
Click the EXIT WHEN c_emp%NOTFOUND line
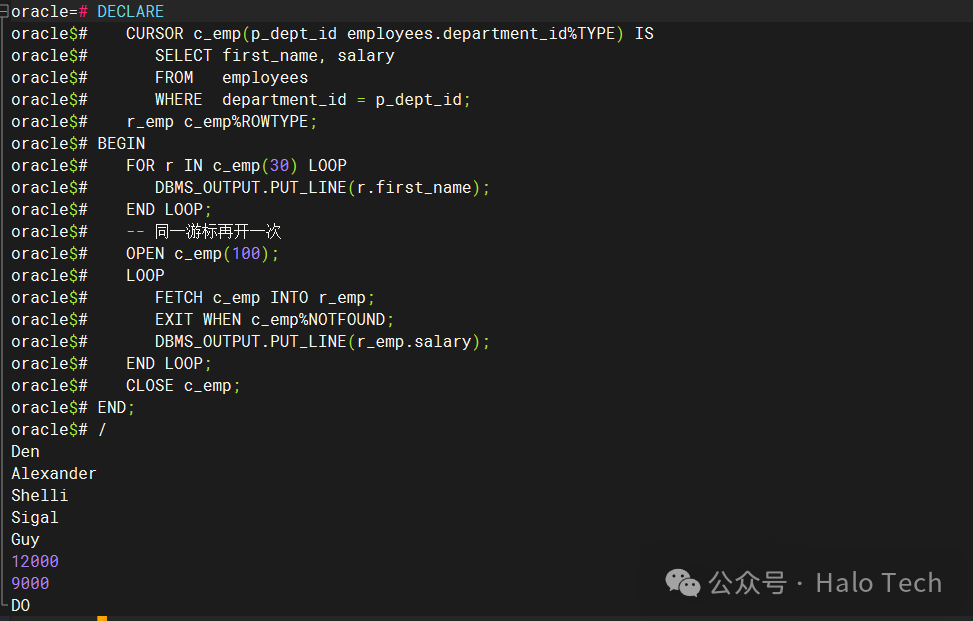click(274, 320)
